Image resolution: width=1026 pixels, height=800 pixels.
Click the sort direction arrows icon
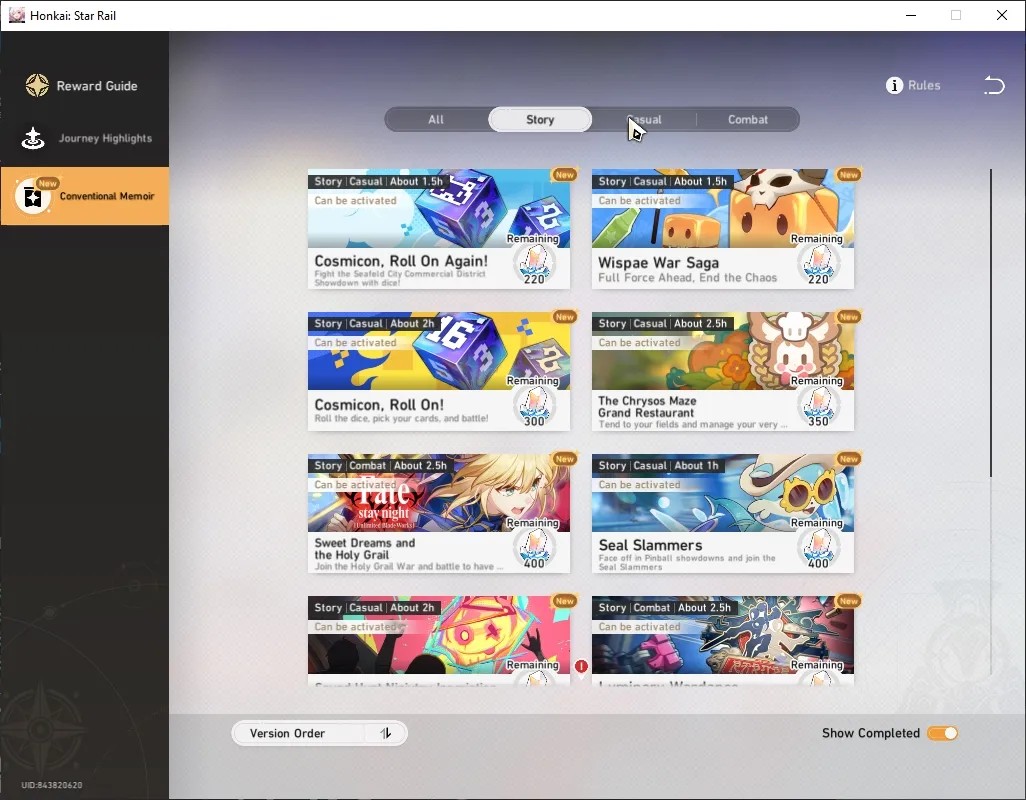pyautogui.click(x=385, y=733)
